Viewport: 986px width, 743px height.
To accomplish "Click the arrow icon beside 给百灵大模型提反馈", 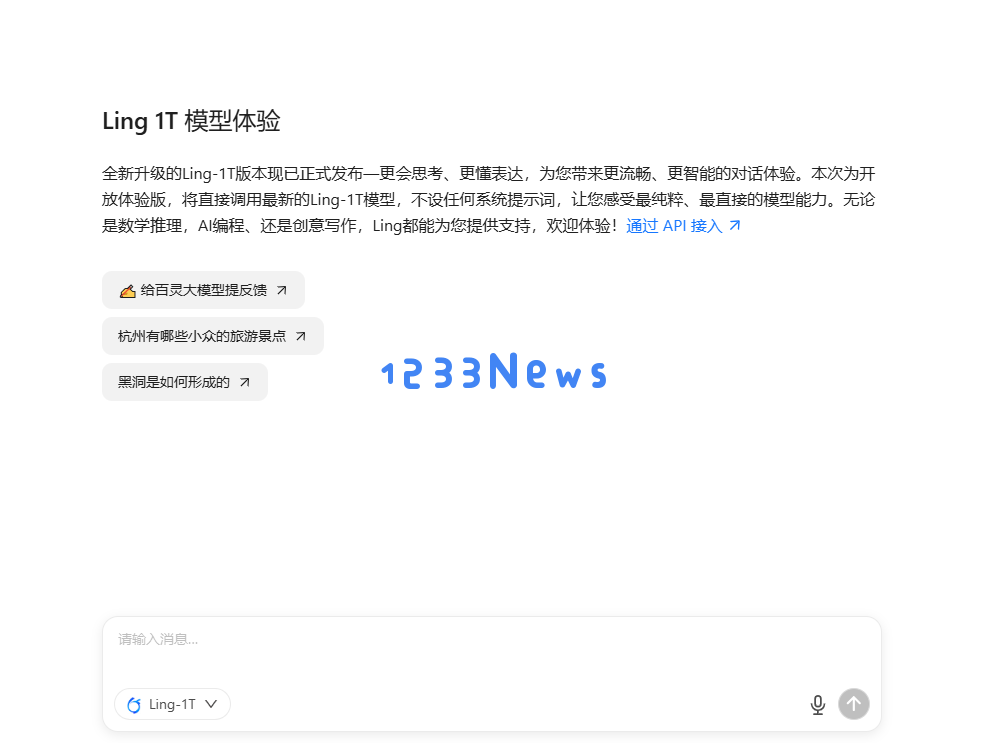I will tap(282, 290).
